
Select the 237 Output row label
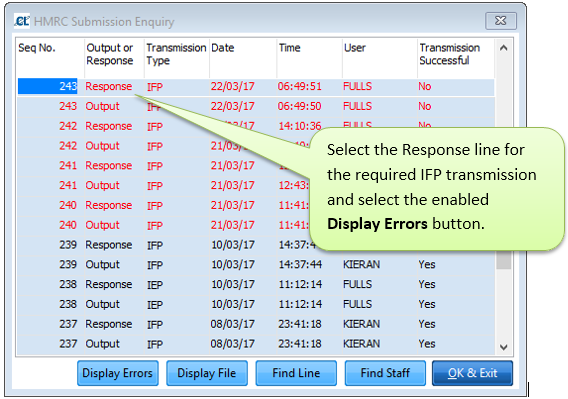[x=102, y=344]
